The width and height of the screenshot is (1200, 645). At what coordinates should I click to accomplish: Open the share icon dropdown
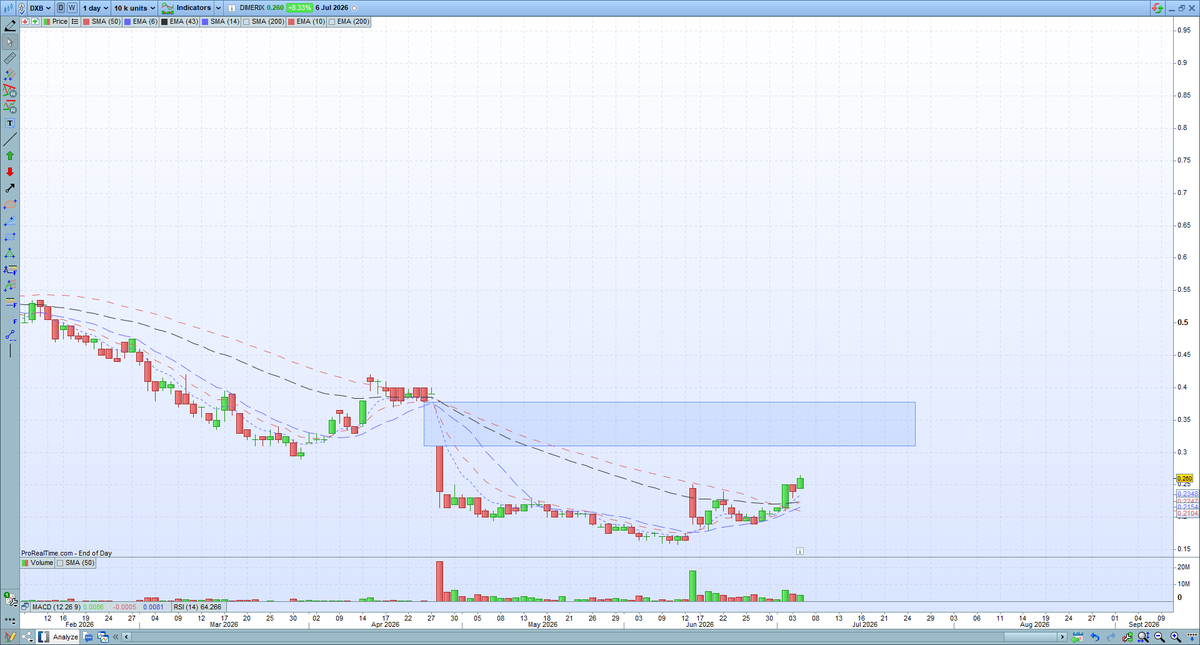(x=27, y=637)
